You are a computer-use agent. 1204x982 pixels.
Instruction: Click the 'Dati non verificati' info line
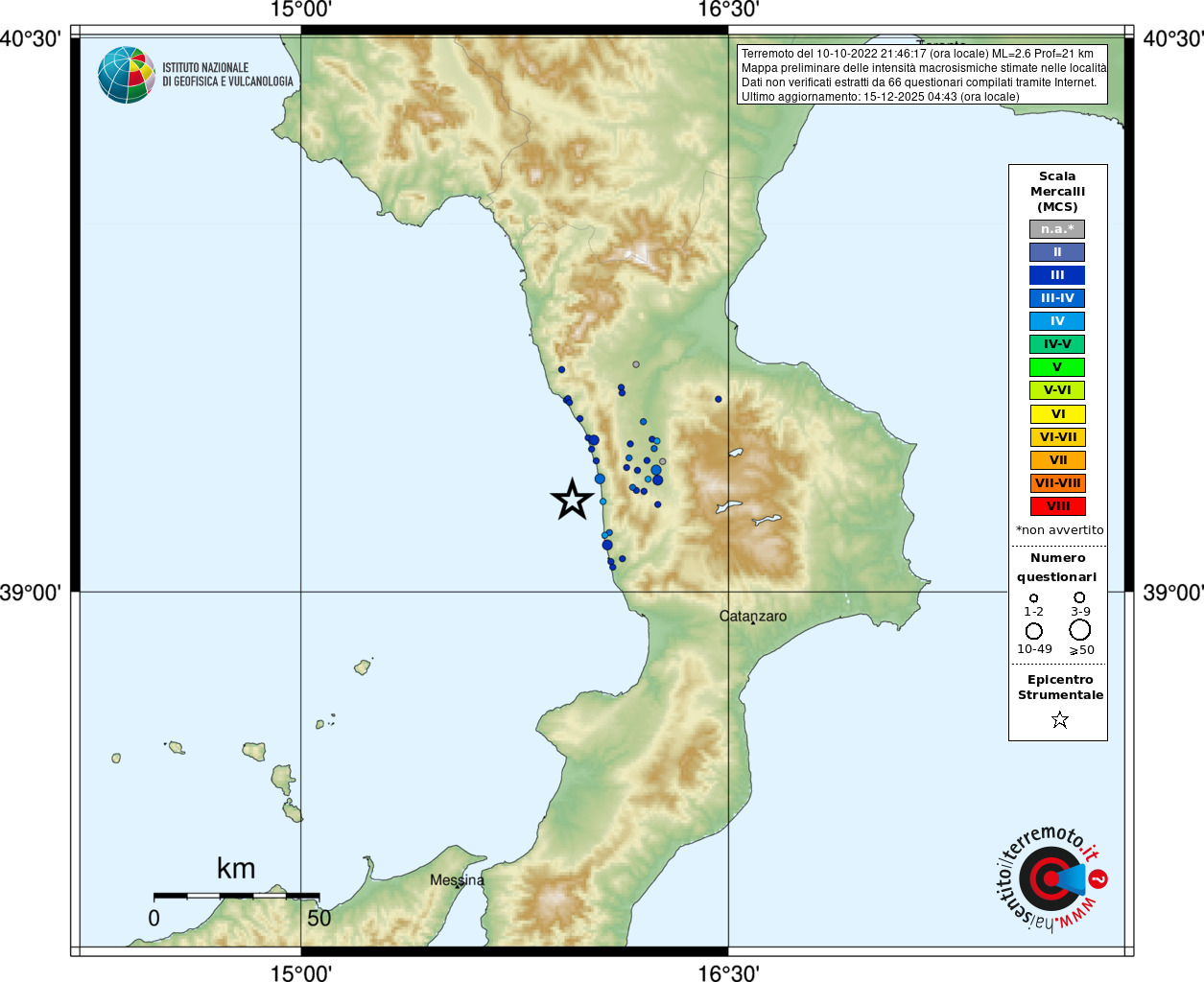[x=918, y=82]
